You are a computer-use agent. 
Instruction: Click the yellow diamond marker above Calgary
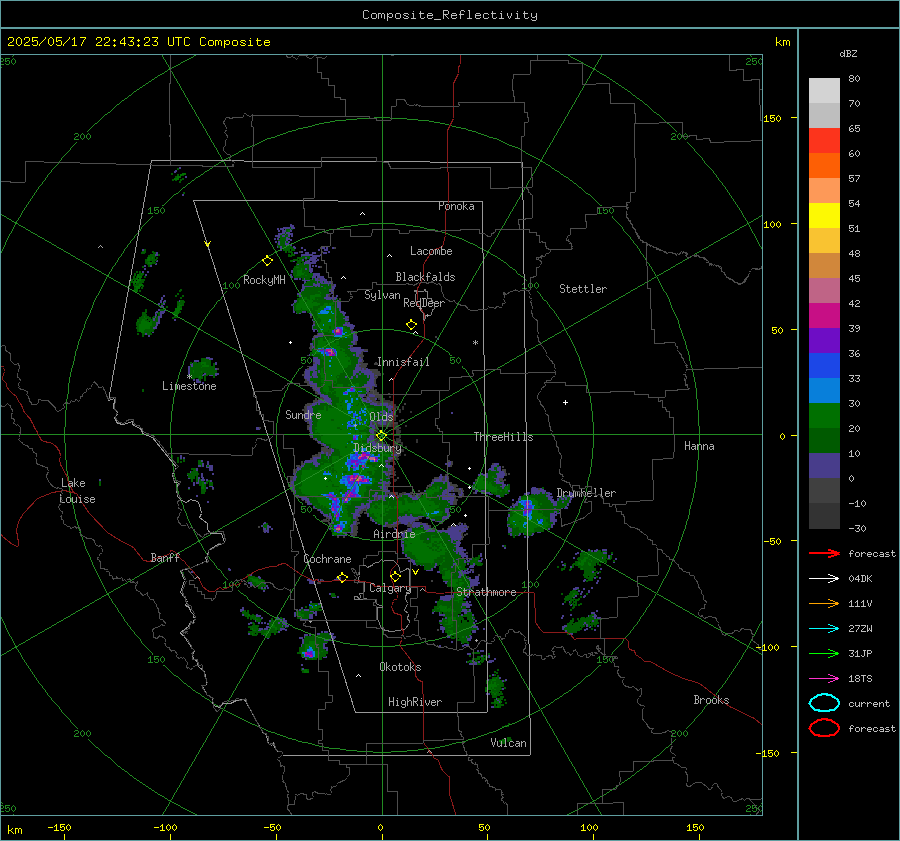395,576
